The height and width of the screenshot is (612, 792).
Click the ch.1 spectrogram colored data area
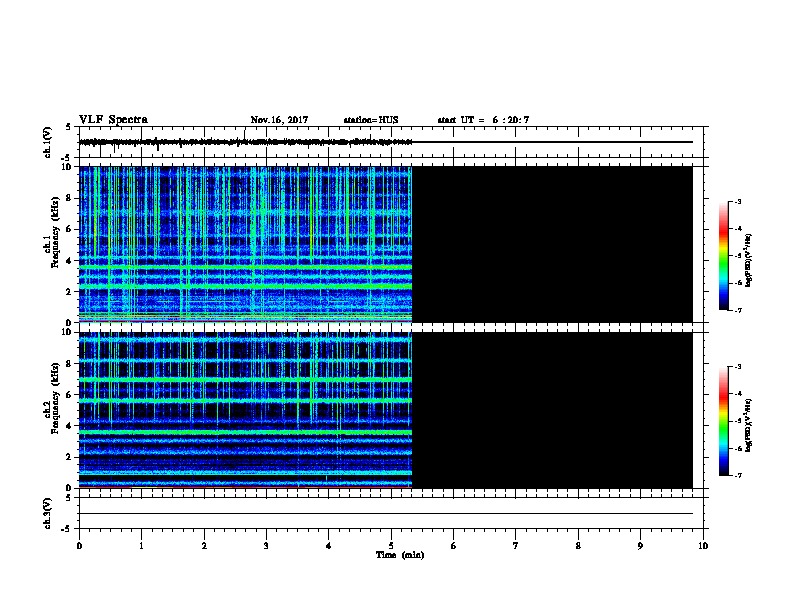pos(245,244)
